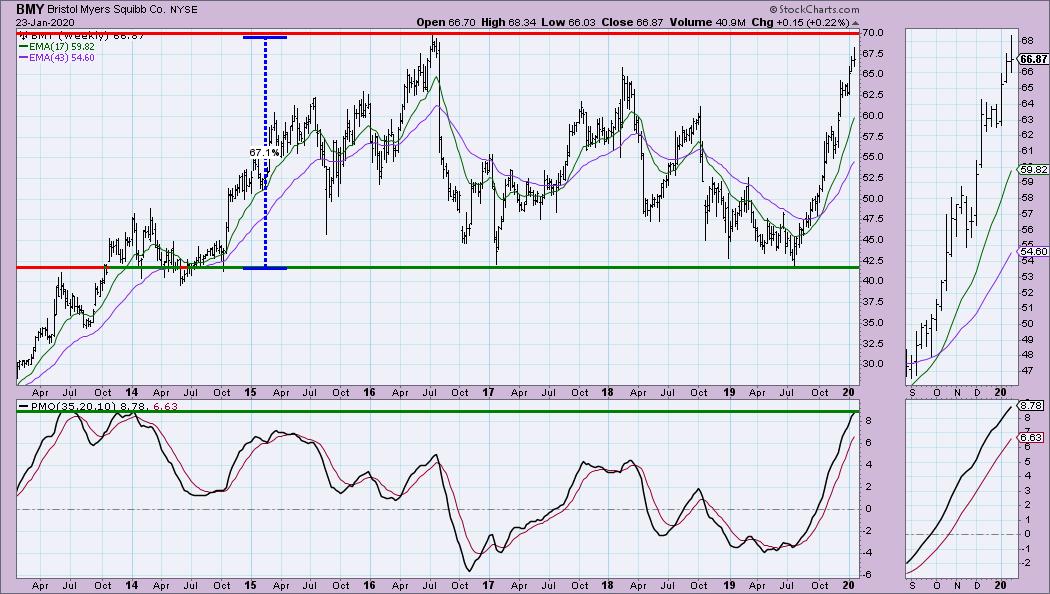Click the boxed 54.60 EMA tag in the zoom panel
This screenshot has height=594, width=1050.
tap(1032, 252)
